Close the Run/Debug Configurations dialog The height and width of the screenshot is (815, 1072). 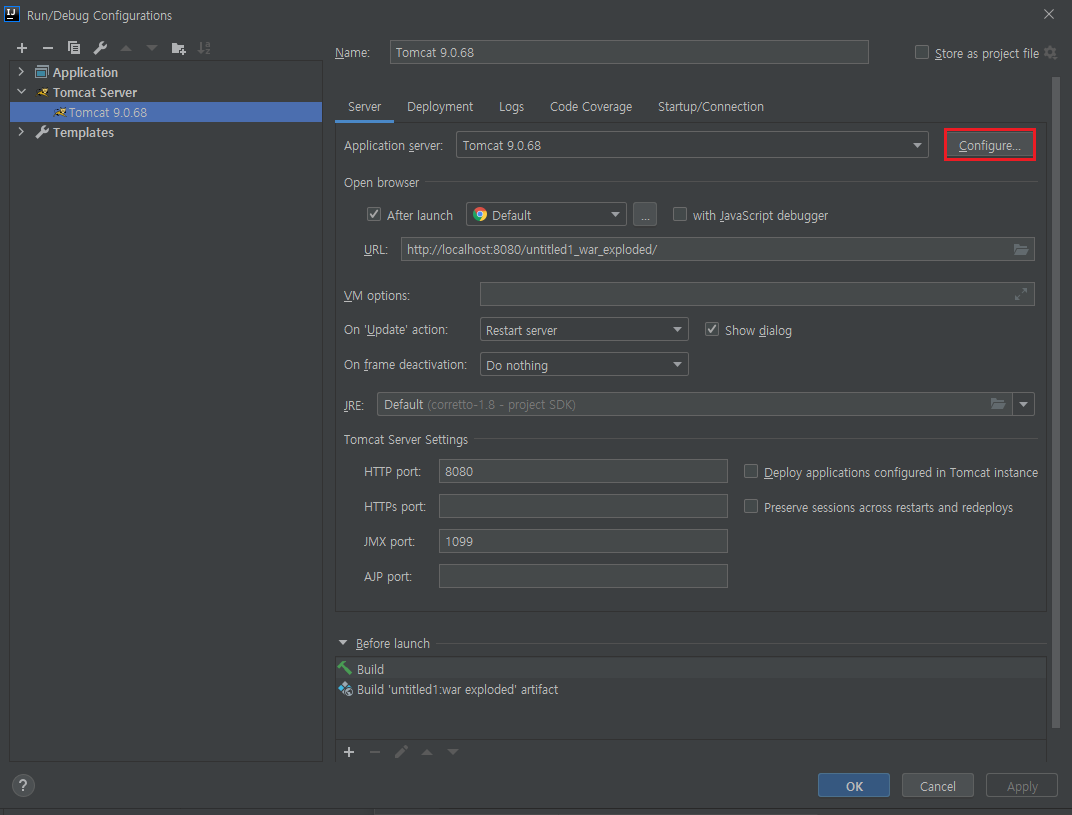point(1049,14)
